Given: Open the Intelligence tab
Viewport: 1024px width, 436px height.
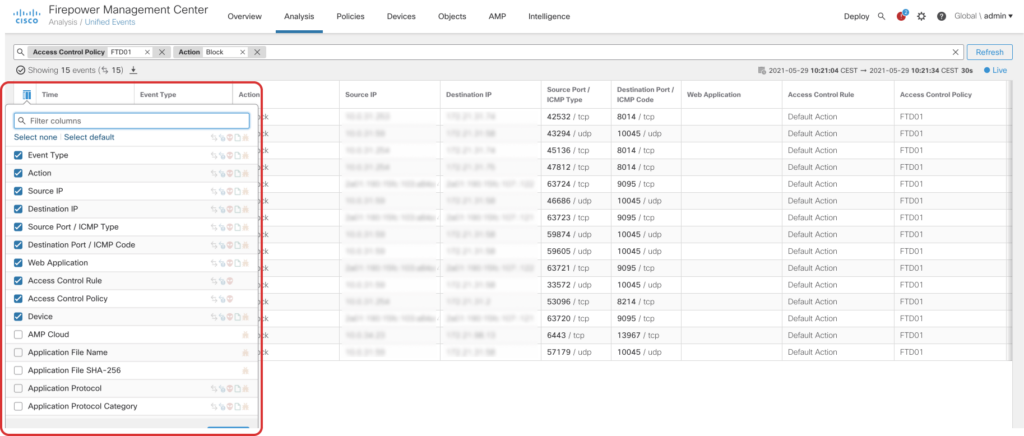Looking at the screenshot, I should [x=549, y=16].
